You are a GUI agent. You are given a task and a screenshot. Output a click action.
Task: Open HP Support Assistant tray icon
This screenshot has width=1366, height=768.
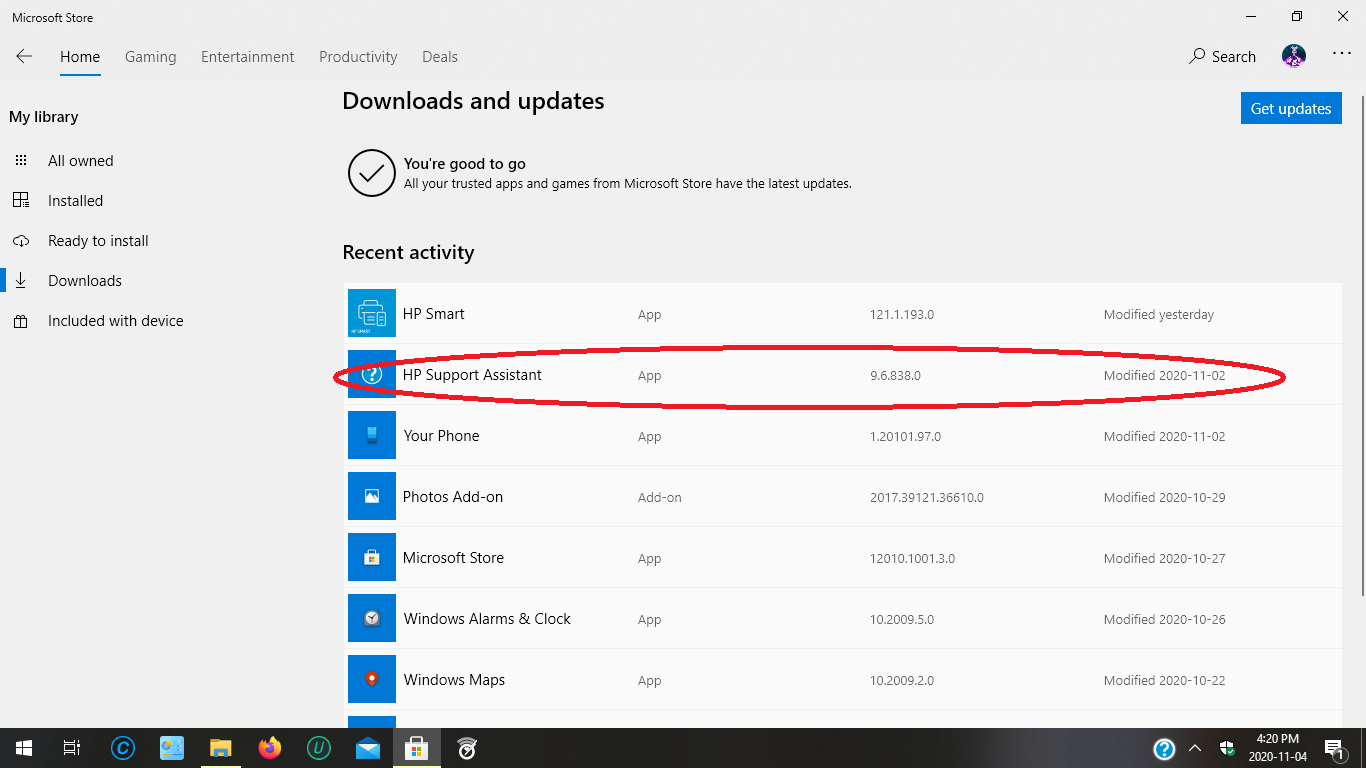pyautogui.click(x=1164, y=748)
